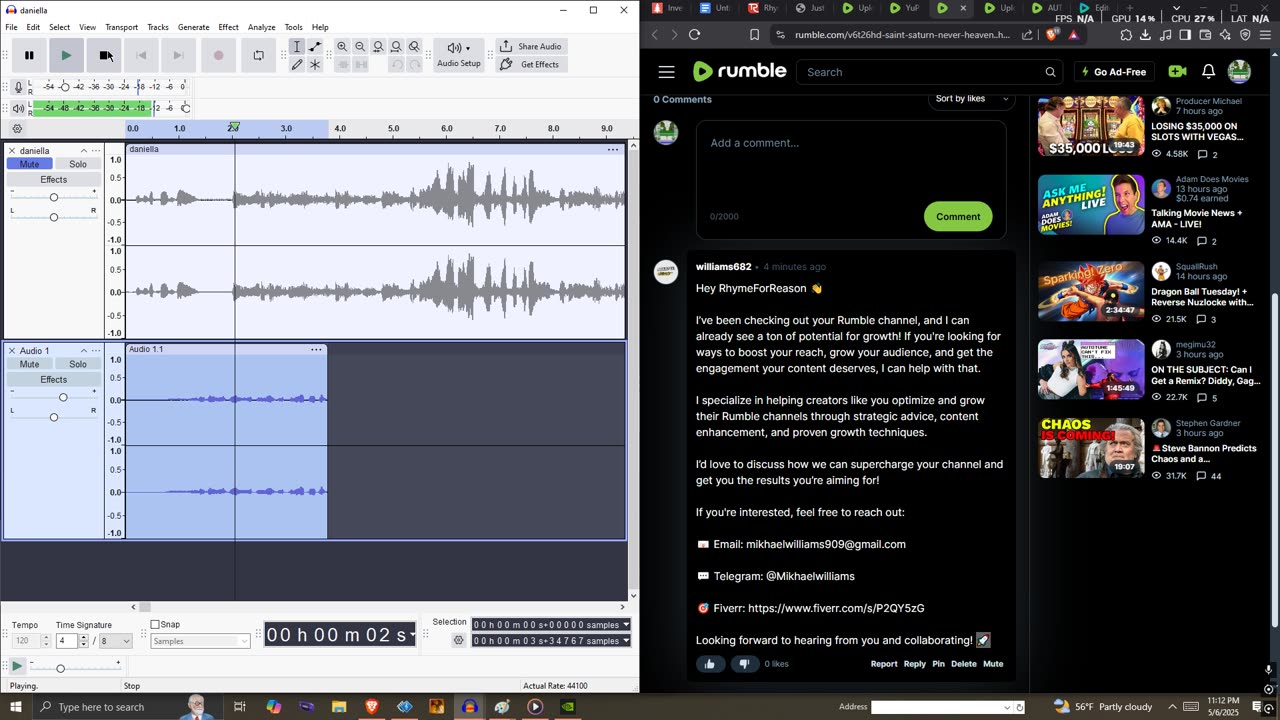The image size is (1280, 720).
Task: Open the Snap units Samples dropdown
Action: click(200, 641)
